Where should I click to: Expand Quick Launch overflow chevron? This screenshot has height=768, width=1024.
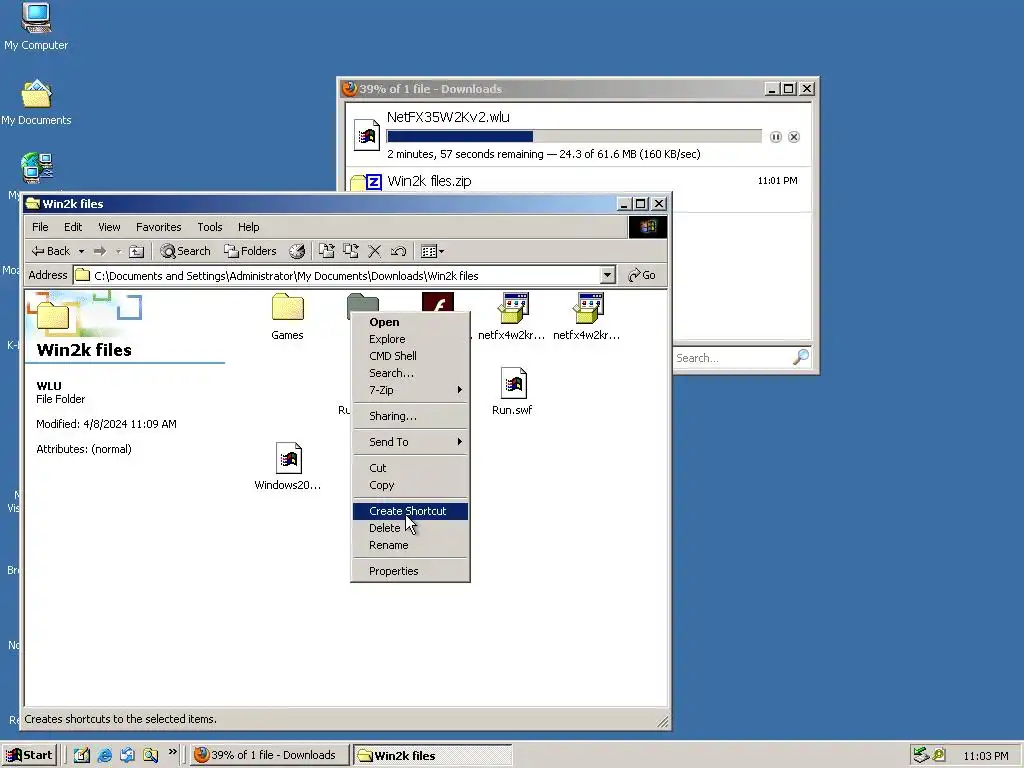click(x=172, y=752)
